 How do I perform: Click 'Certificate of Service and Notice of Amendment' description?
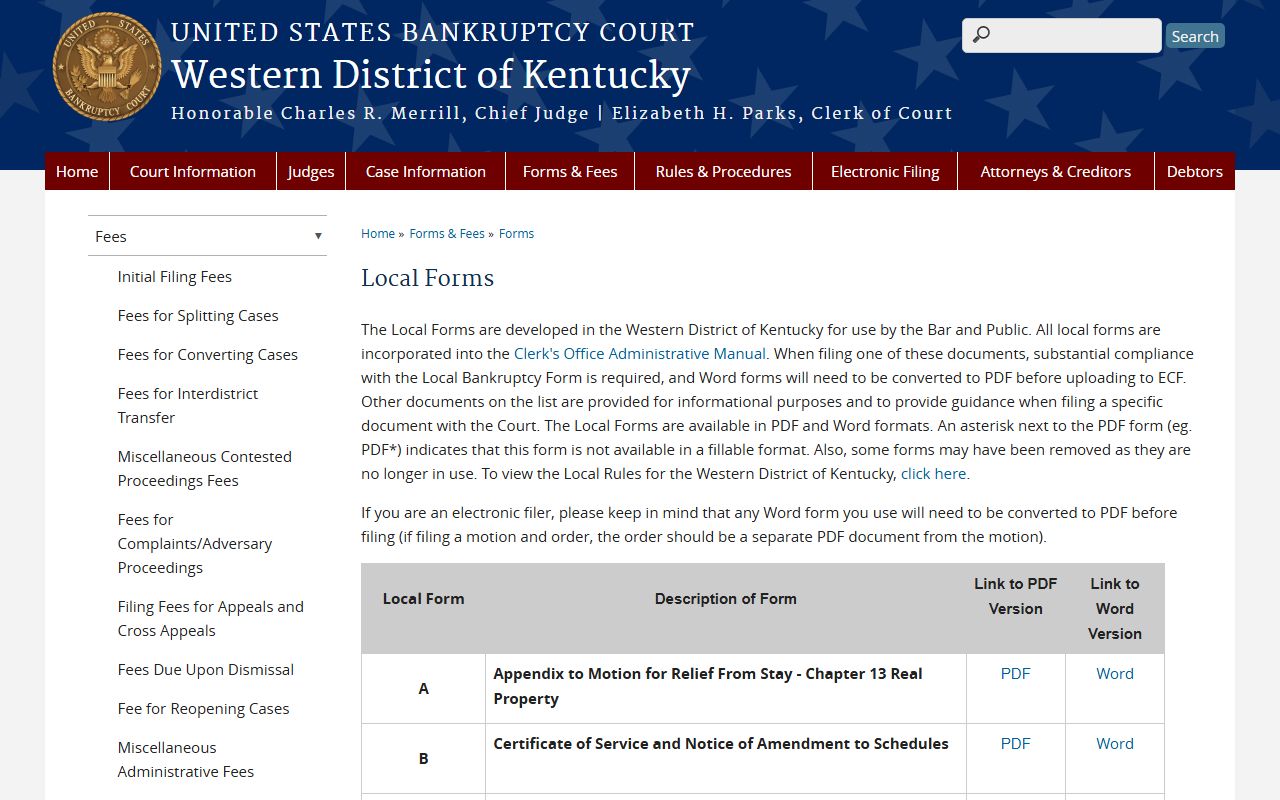(721, 743)
